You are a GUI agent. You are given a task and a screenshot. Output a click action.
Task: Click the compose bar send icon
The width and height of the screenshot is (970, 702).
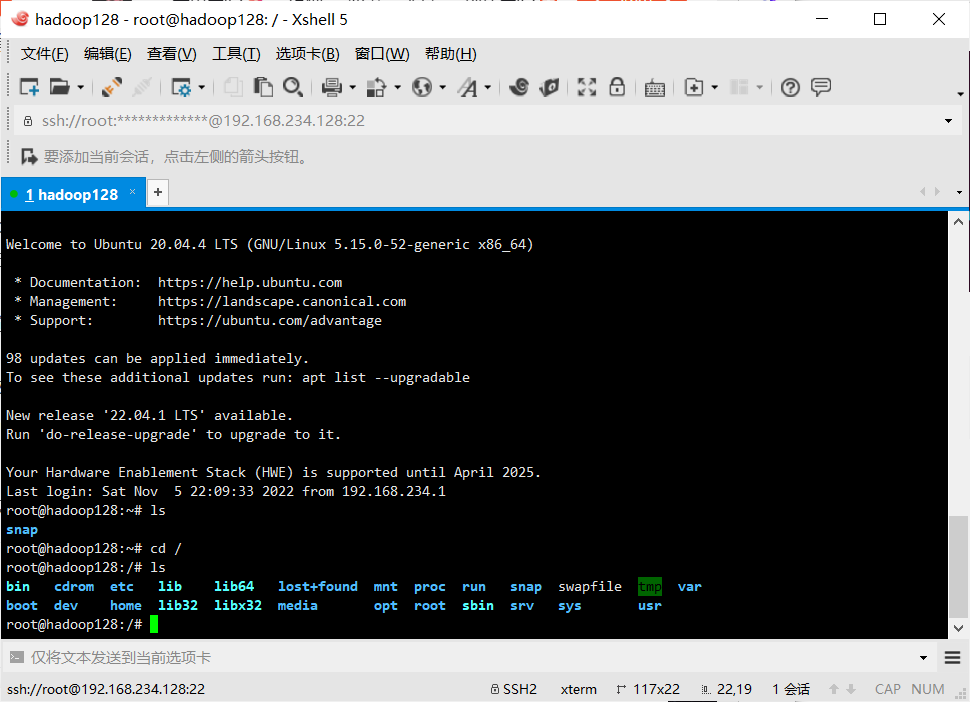tap(17, 657)
